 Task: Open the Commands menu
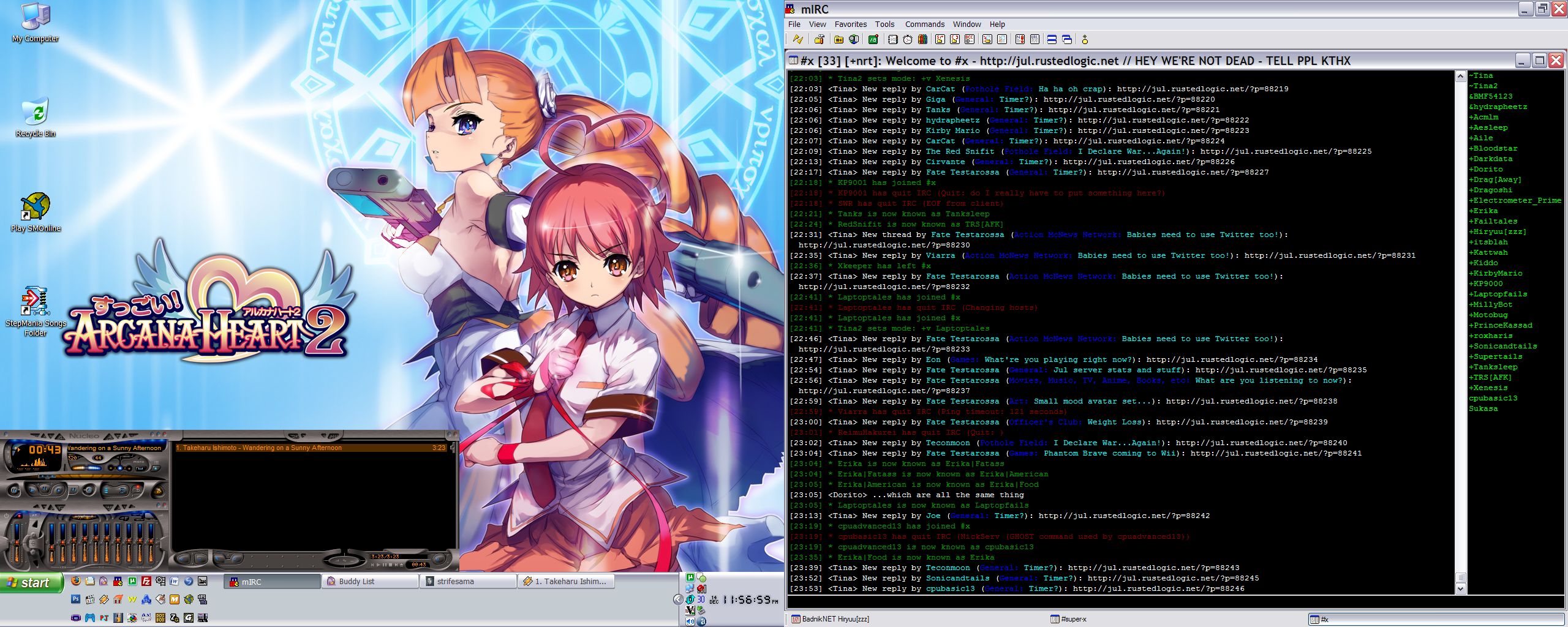point(924,24)
